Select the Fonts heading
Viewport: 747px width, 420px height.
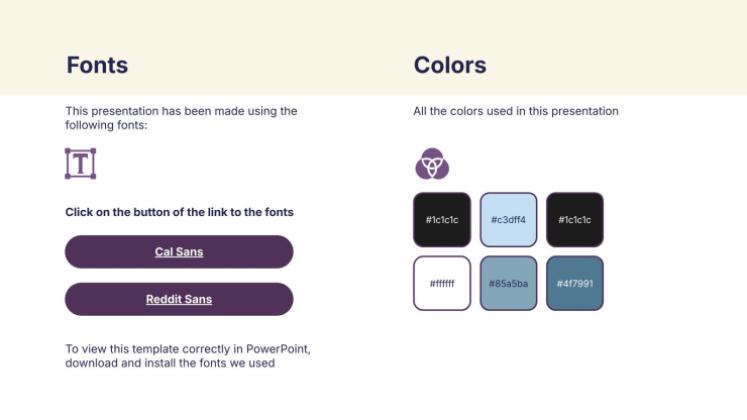pos(97,66)
